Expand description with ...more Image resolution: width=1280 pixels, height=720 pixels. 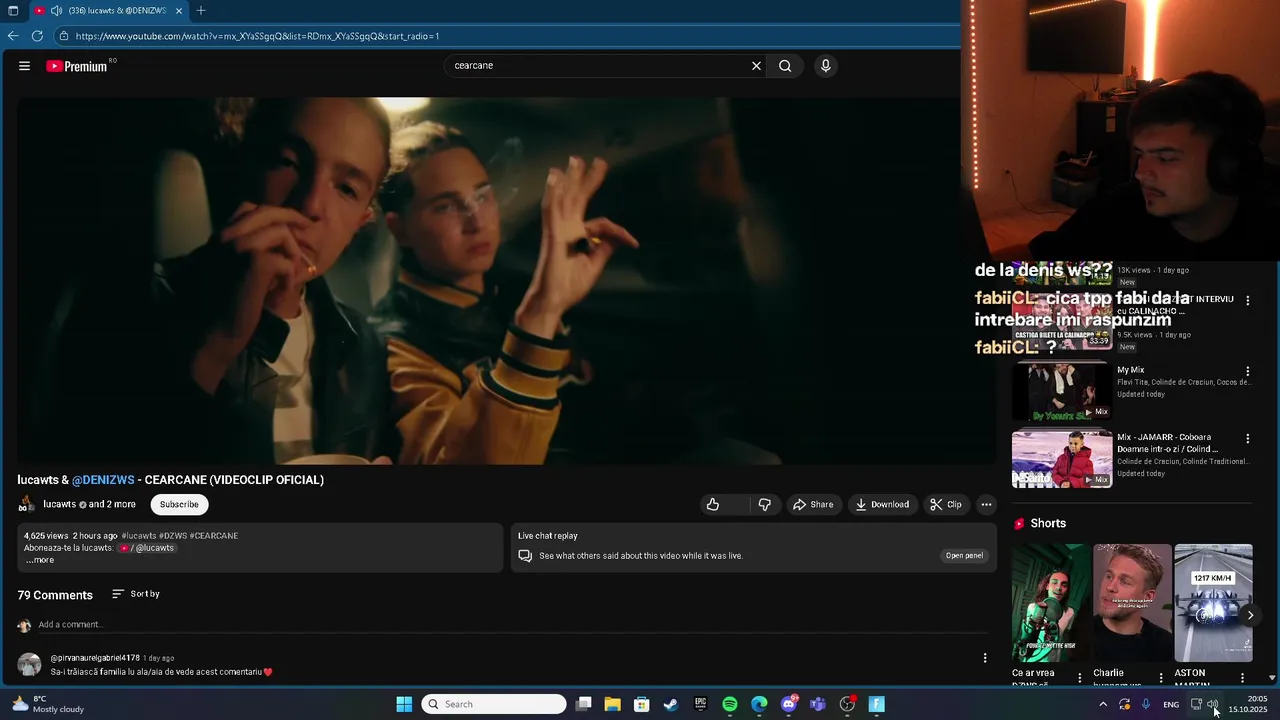[39, 560]
